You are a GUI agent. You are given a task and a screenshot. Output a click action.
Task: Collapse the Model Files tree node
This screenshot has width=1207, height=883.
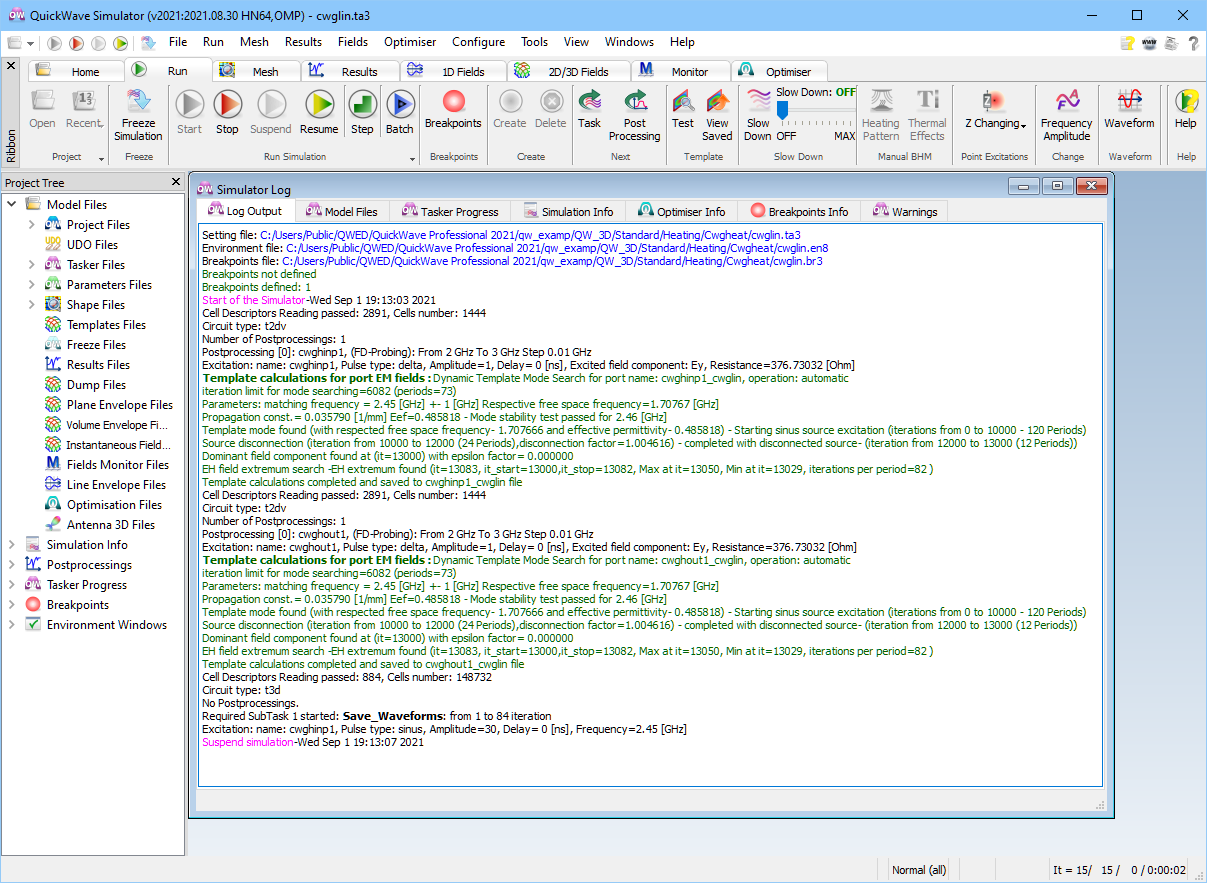(12, 205)
